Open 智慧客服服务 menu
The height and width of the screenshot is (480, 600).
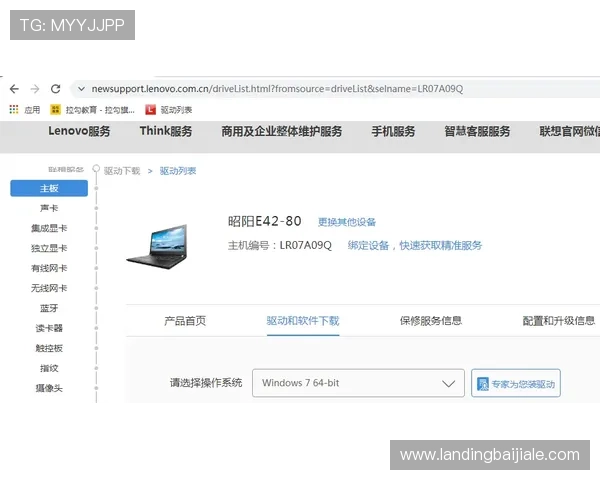click(477, 131)
